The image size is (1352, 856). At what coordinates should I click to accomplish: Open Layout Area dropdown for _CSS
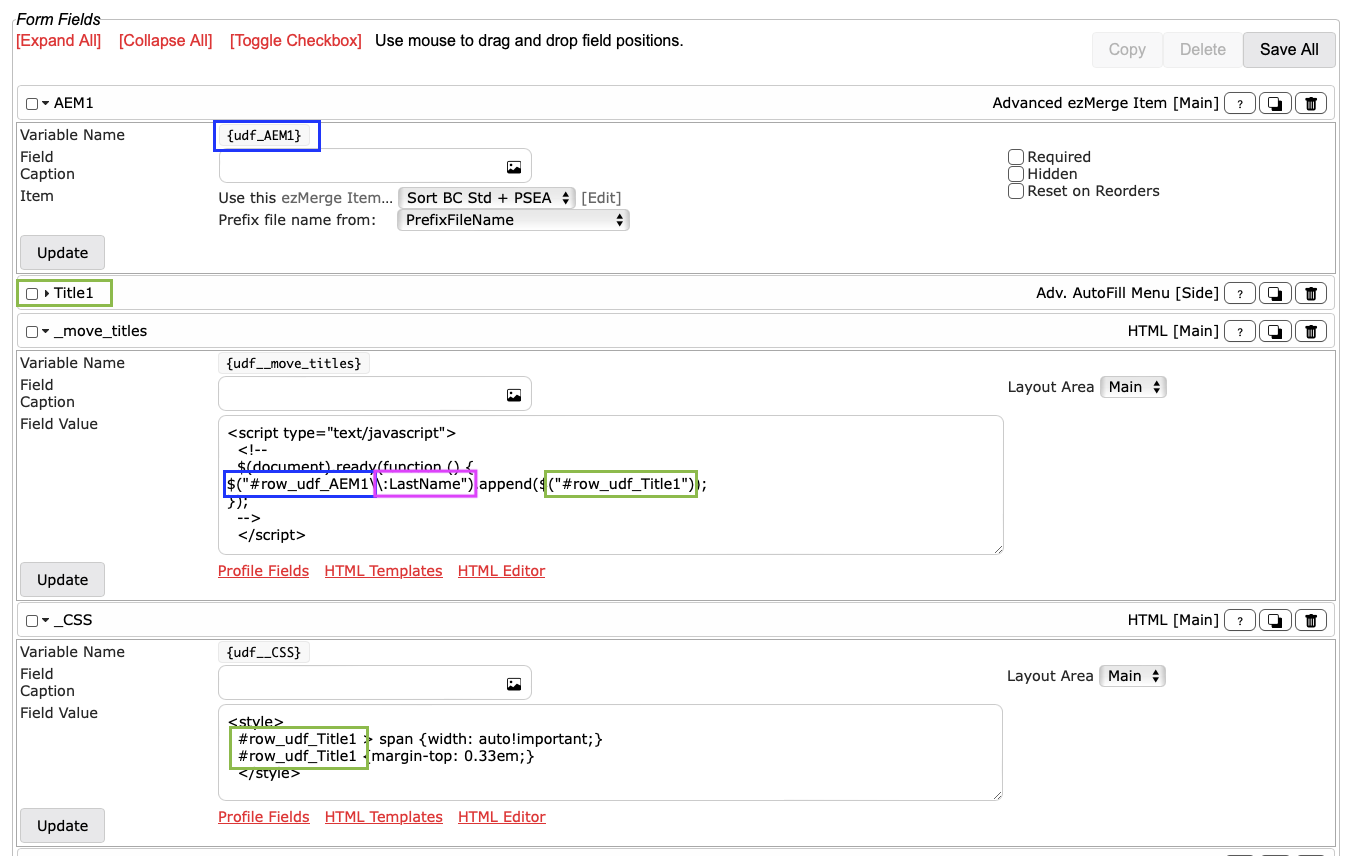click(x=1132, y=676)
